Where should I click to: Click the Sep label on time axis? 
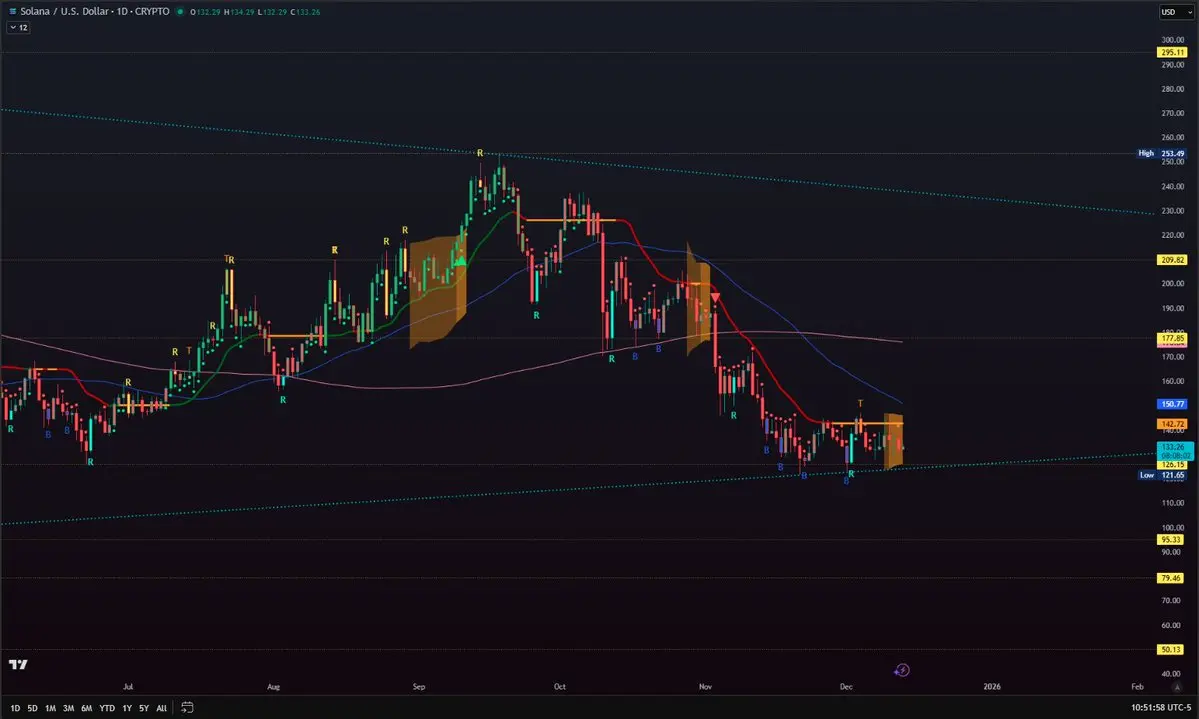pyautogui.click(x=419, y=687)
